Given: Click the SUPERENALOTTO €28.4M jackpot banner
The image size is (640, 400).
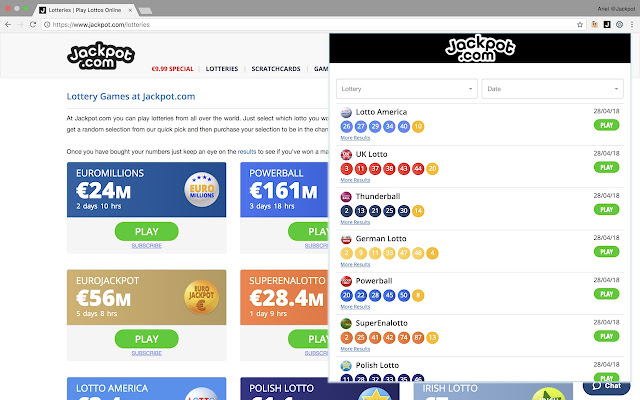Looking at the screenshot, I should pos(284,297).
